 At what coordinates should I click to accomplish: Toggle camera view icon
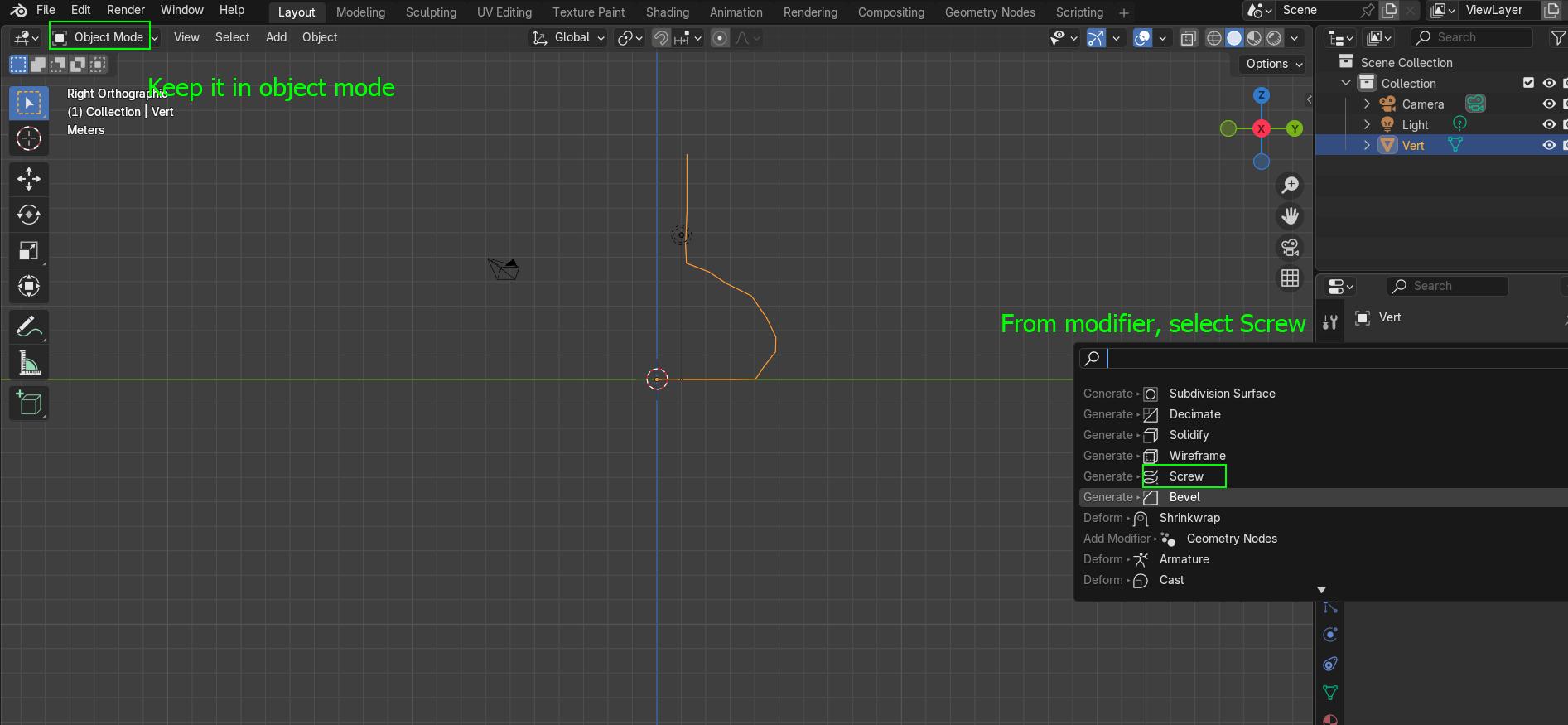(x=1290, y=248)
